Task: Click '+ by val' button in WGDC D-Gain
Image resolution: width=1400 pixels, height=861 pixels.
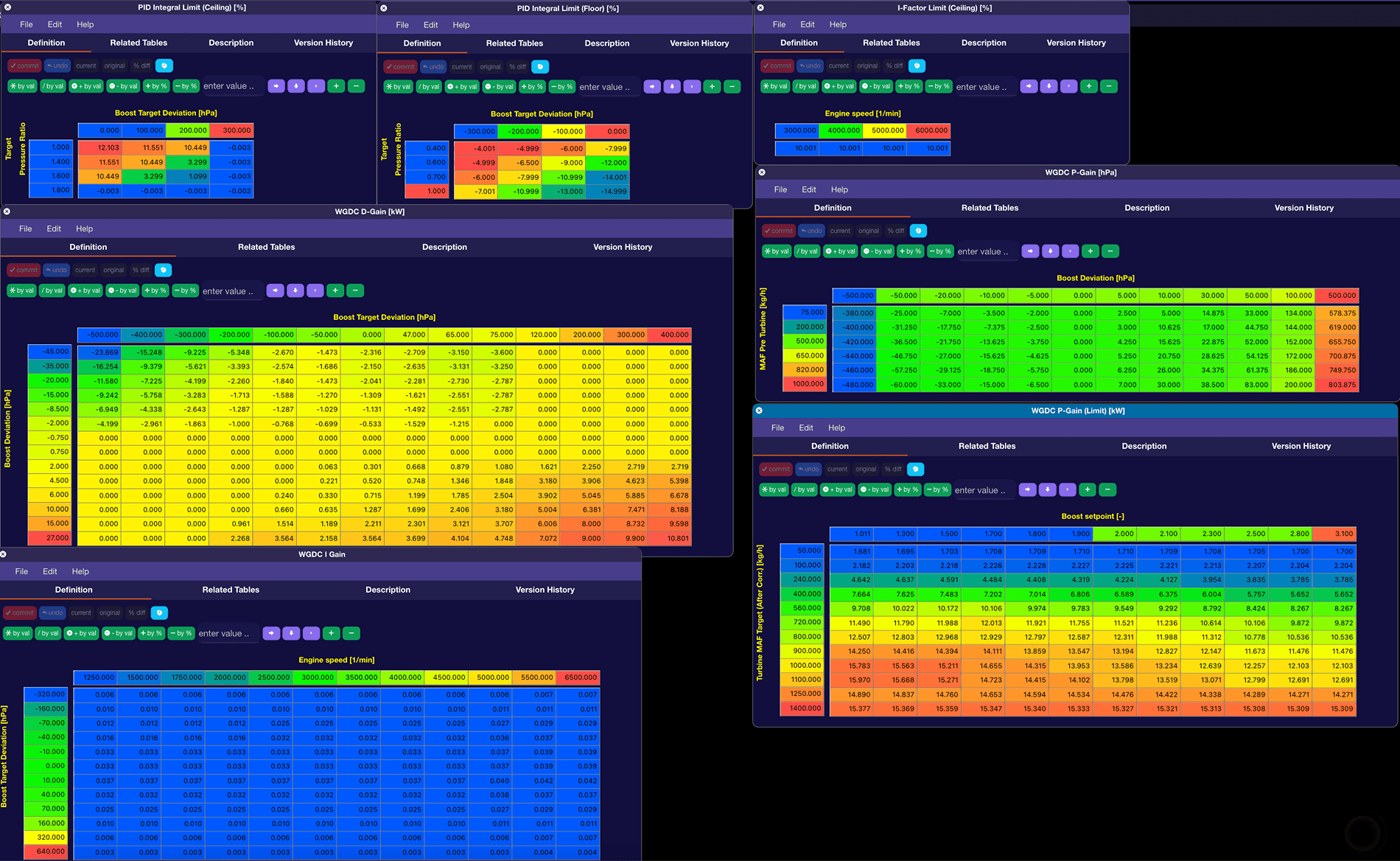Action: (x=85, y=290)
